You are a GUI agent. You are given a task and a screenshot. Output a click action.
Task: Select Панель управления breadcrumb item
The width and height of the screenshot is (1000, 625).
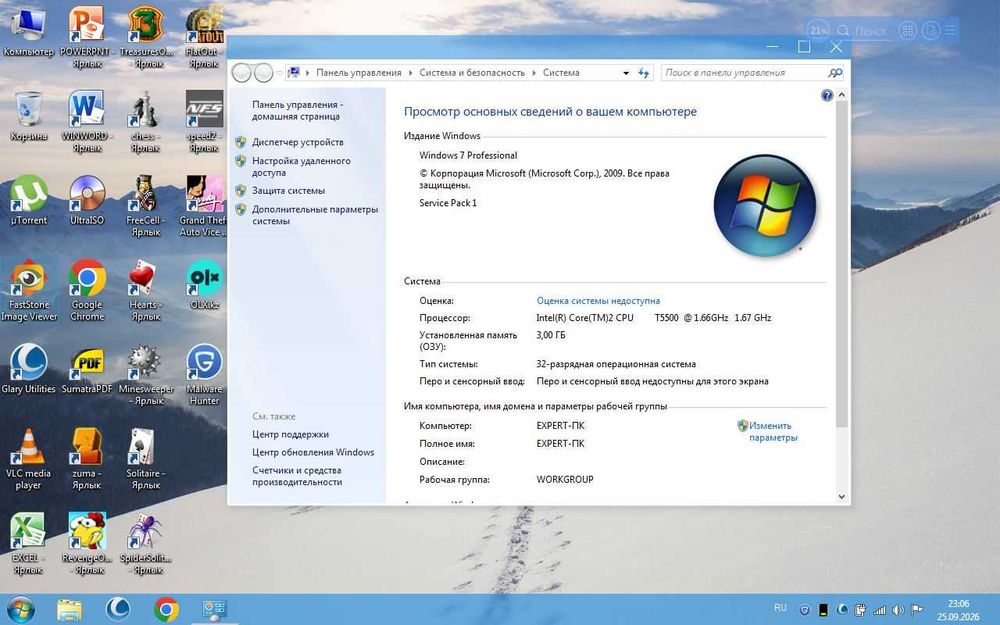coord(359,73)
